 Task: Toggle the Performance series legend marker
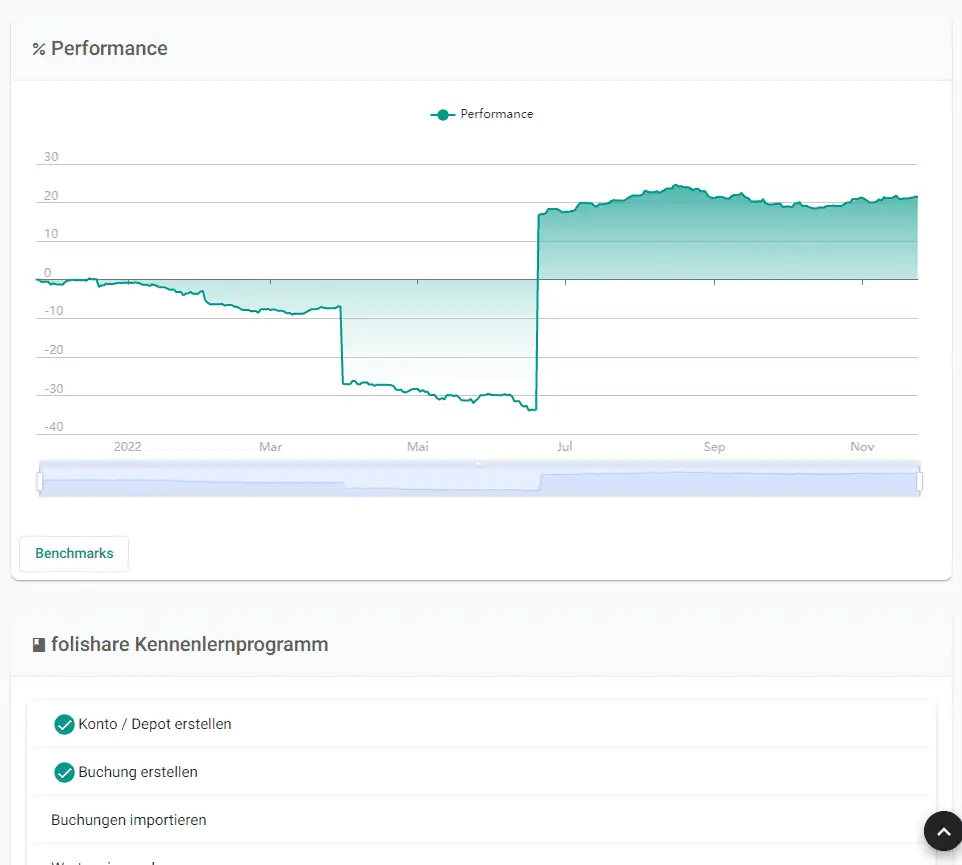click(442, 115)
